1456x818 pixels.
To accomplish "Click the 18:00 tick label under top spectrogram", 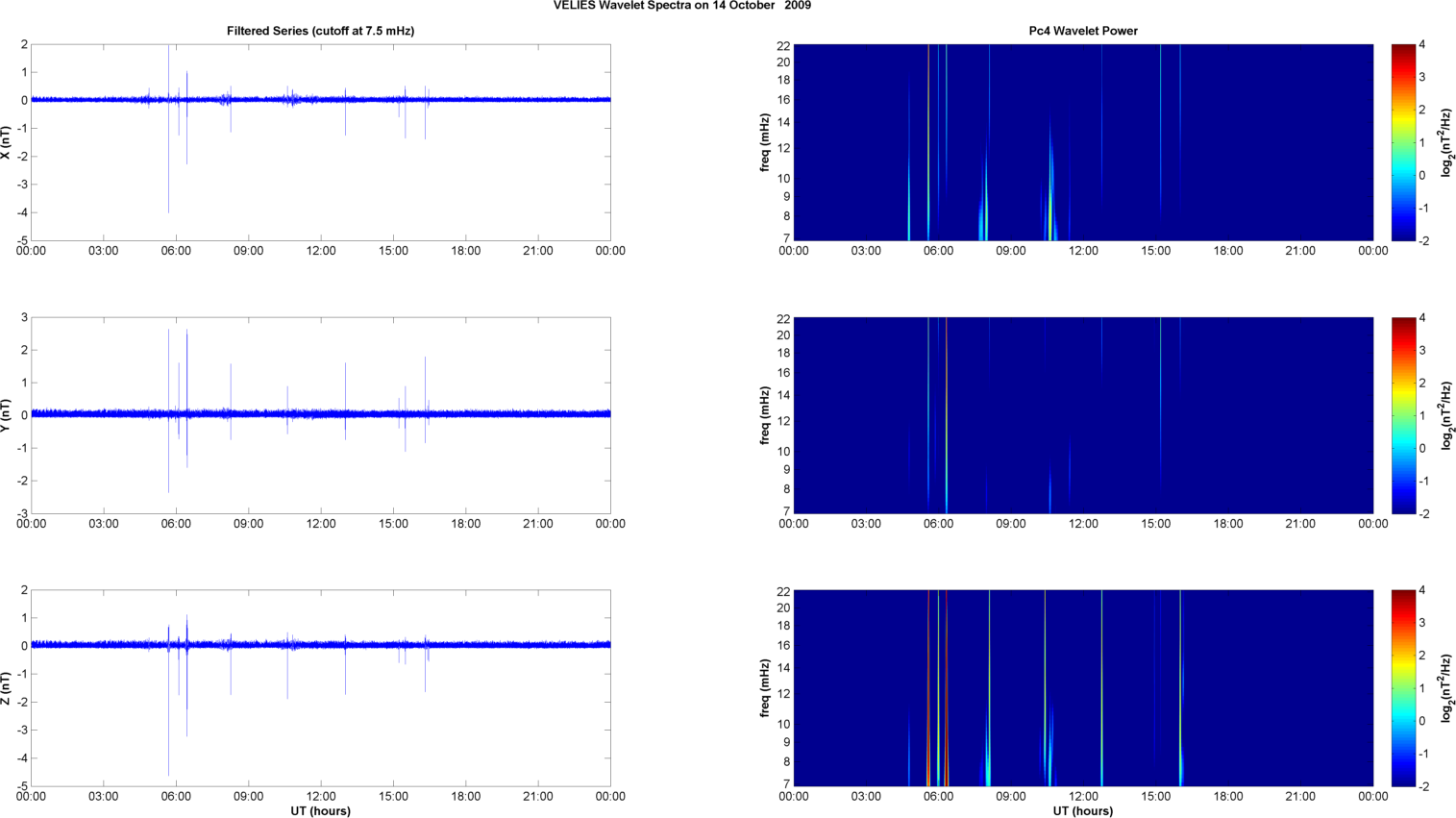I will 1228,251.
